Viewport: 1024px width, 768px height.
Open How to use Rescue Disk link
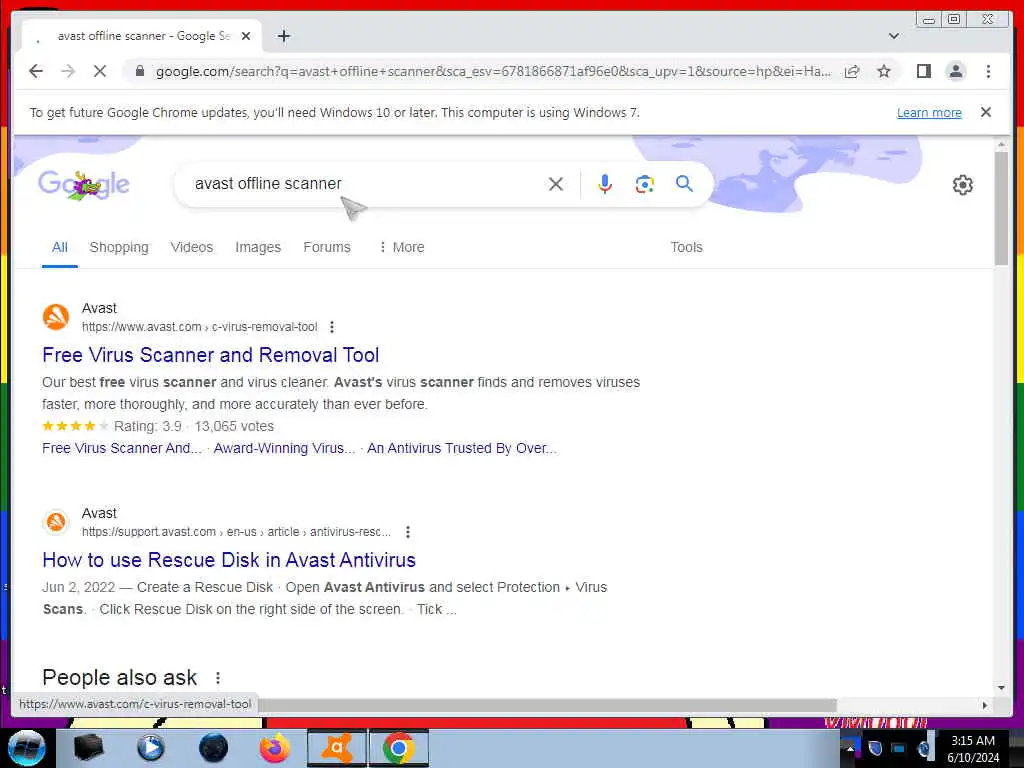coord(229,560)
